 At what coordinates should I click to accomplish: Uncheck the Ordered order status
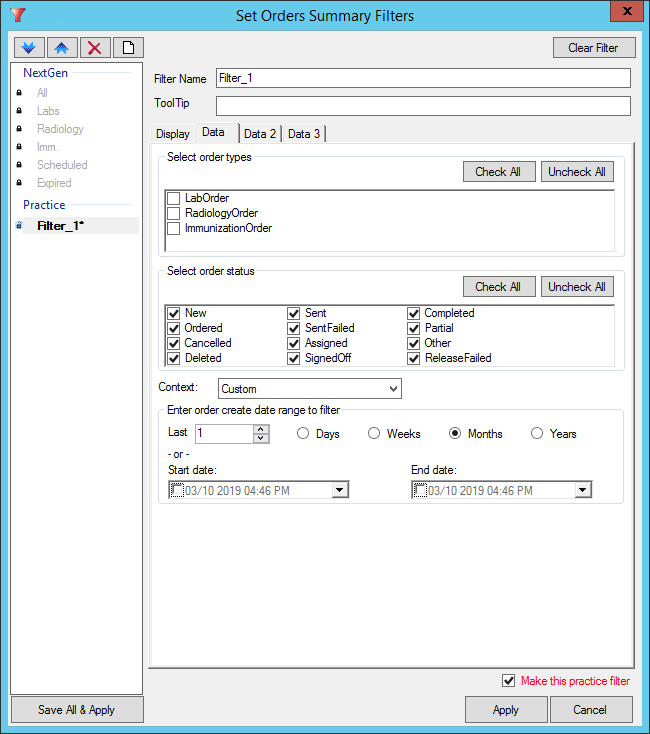174,328
